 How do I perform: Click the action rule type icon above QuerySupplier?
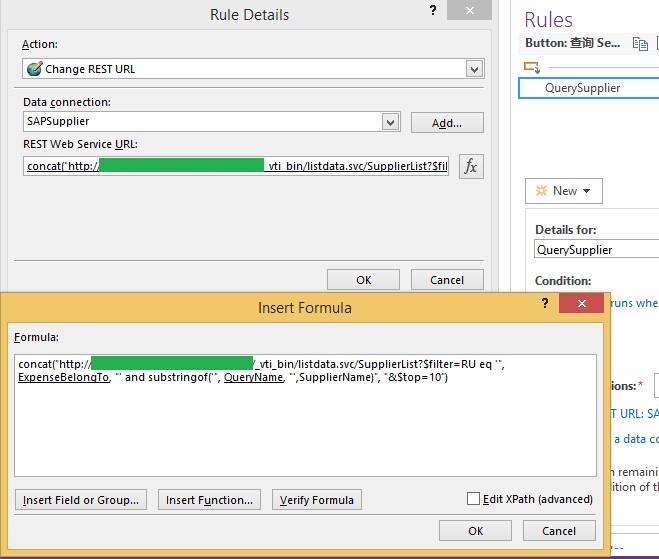pos(532,68)
